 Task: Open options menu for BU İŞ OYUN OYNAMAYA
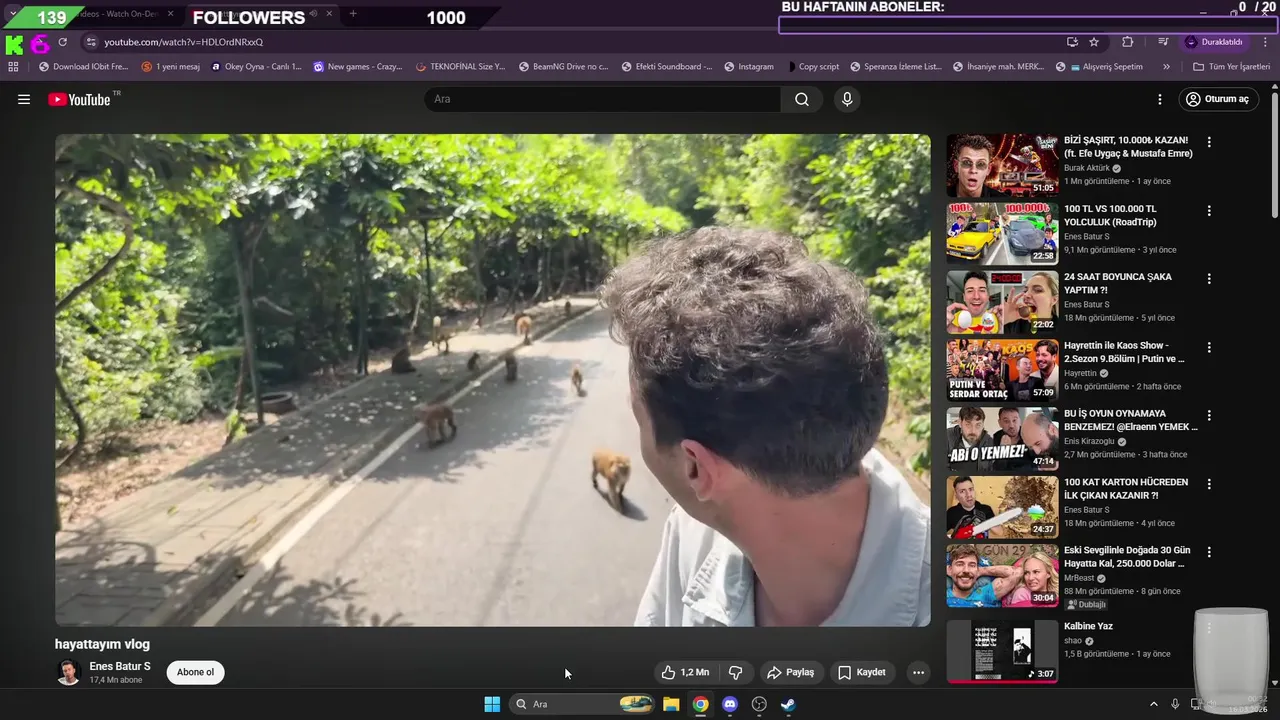pyautogui.click(x=1209, y=415)
